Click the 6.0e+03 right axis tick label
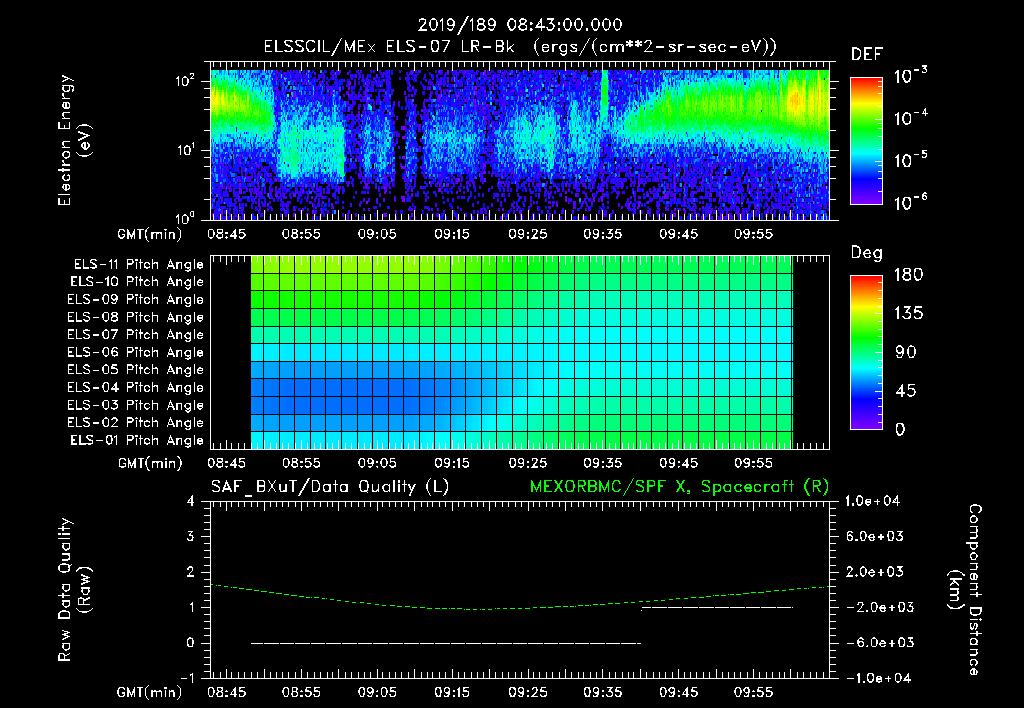 pos(874,536)
